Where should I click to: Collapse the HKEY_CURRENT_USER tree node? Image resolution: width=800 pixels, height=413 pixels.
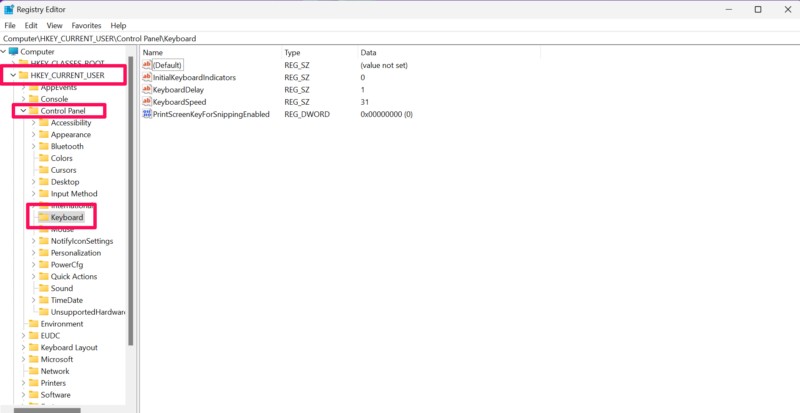pos(12,75)
